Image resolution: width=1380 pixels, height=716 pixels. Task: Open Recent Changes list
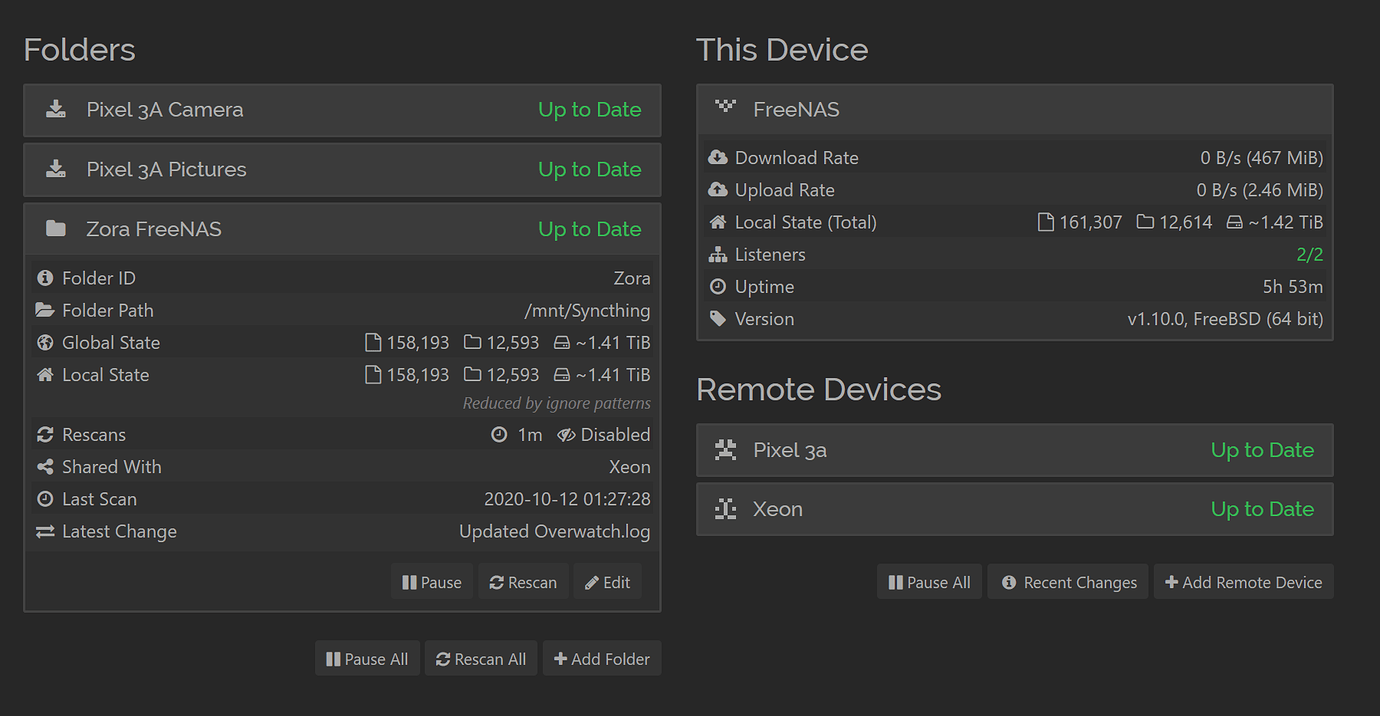[x=1068, y=582]
